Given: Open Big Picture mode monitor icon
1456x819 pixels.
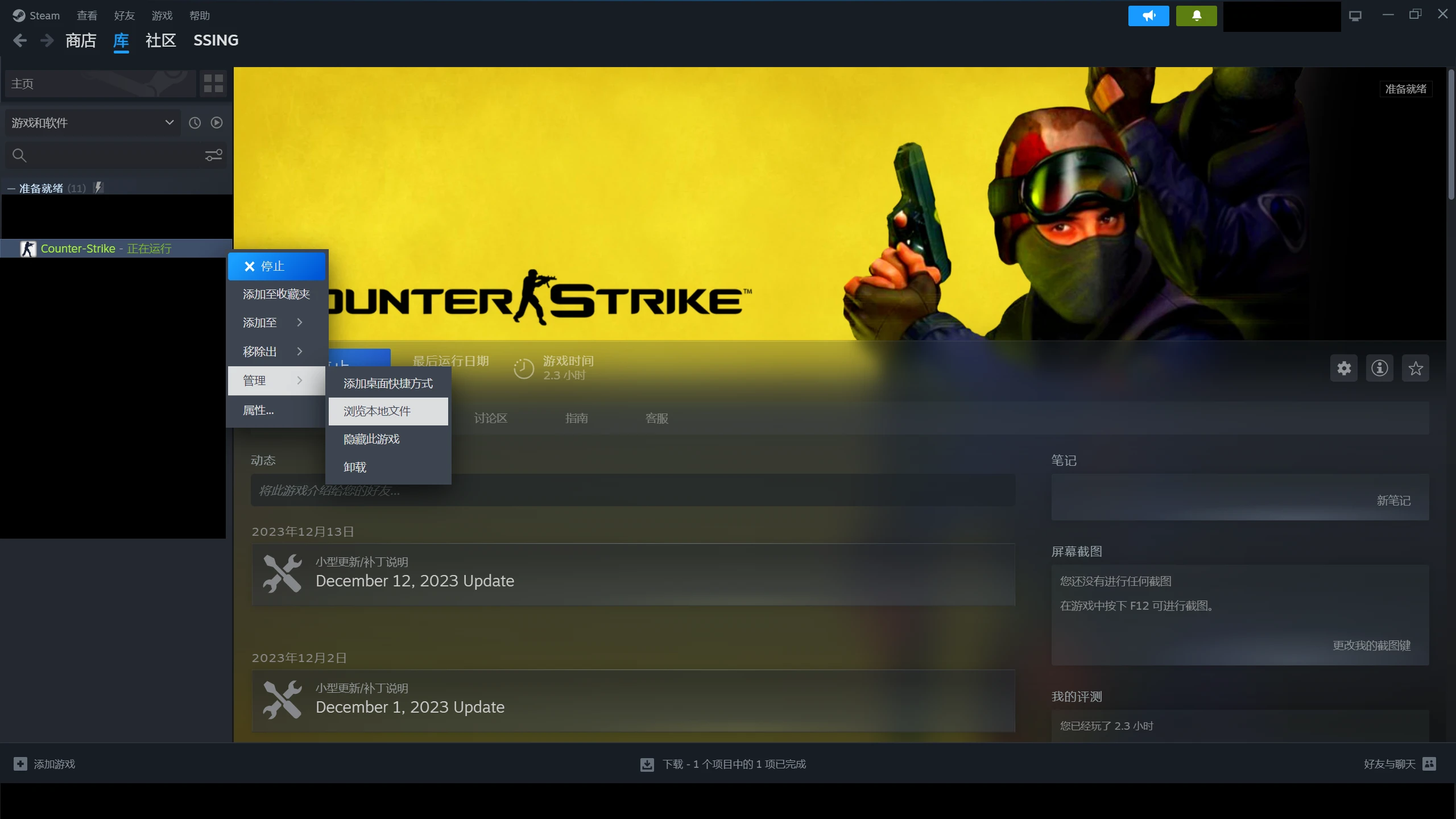Looking at the screenshot, I should pyautogui.click(x=1355, y=16).
